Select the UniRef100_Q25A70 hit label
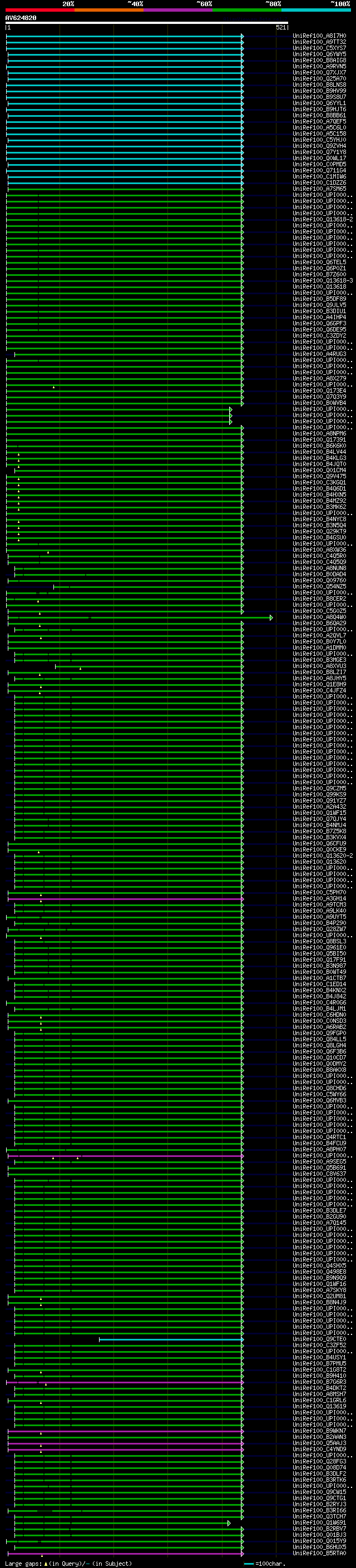The height and width of the screenshot is (1568, 356). pos(319,78)
